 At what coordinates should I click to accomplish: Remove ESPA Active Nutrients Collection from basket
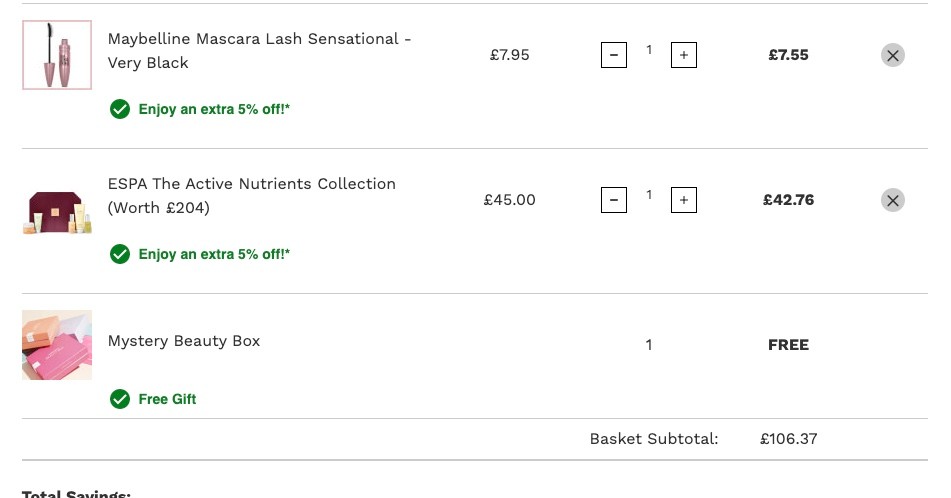pos(893,200)
